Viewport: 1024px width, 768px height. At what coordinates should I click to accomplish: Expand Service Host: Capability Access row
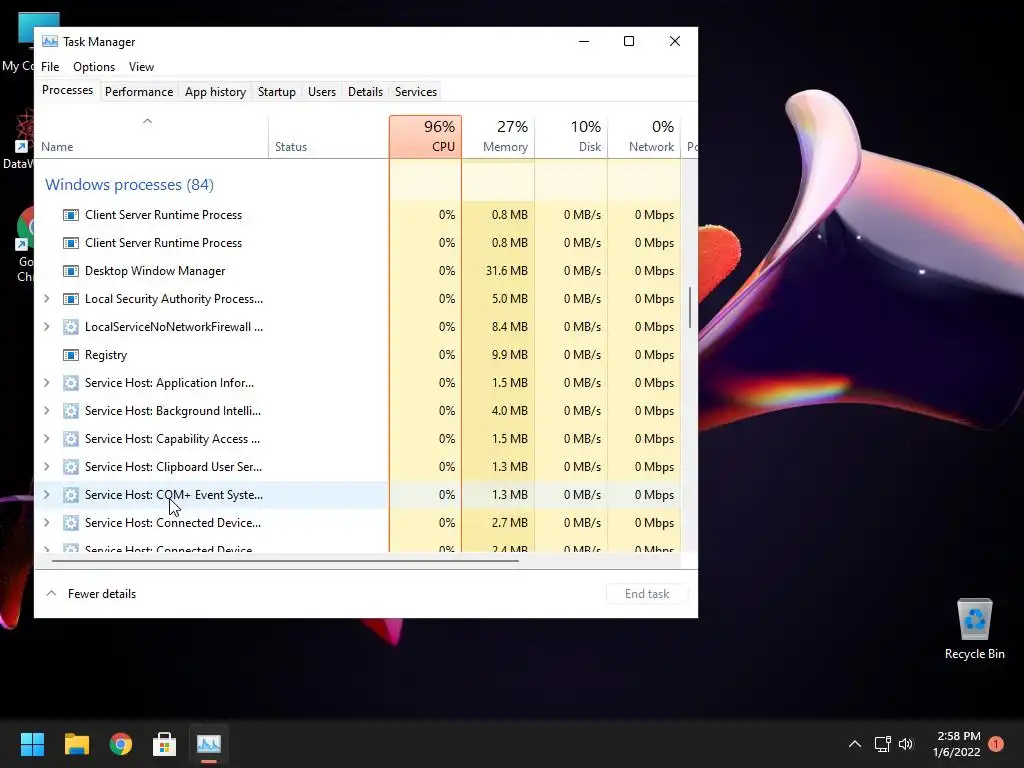tap(46, 439)
